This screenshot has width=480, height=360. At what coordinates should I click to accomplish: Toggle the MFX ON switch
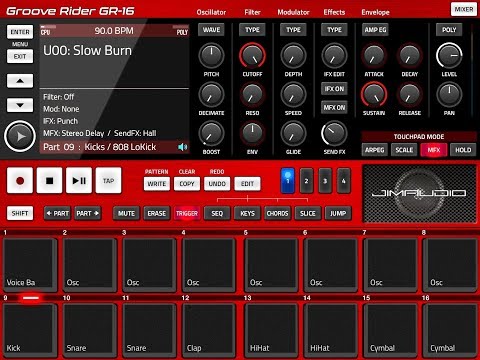[334, 108]
